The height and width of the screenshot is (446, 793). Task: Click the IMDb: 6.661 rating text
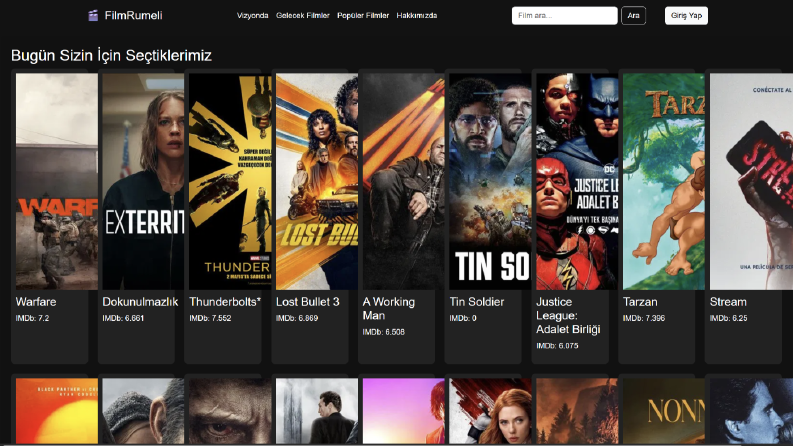[123, 318]
